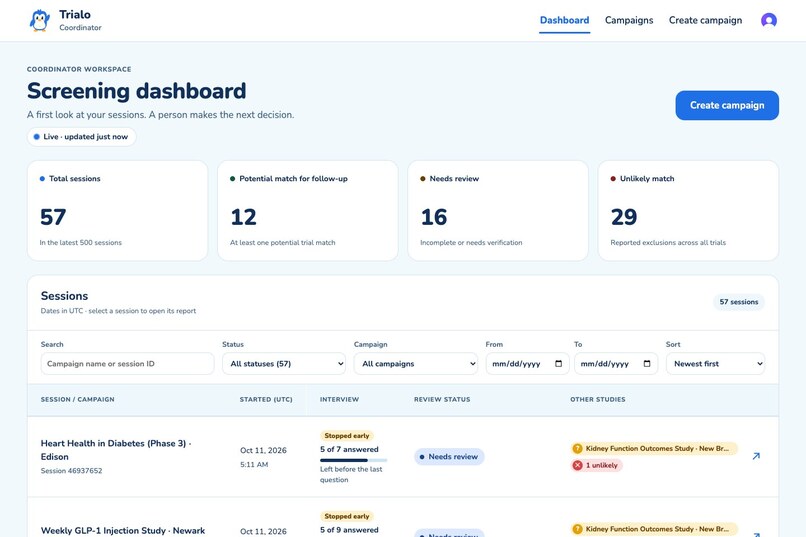Click the To date input field

[616, 363]
